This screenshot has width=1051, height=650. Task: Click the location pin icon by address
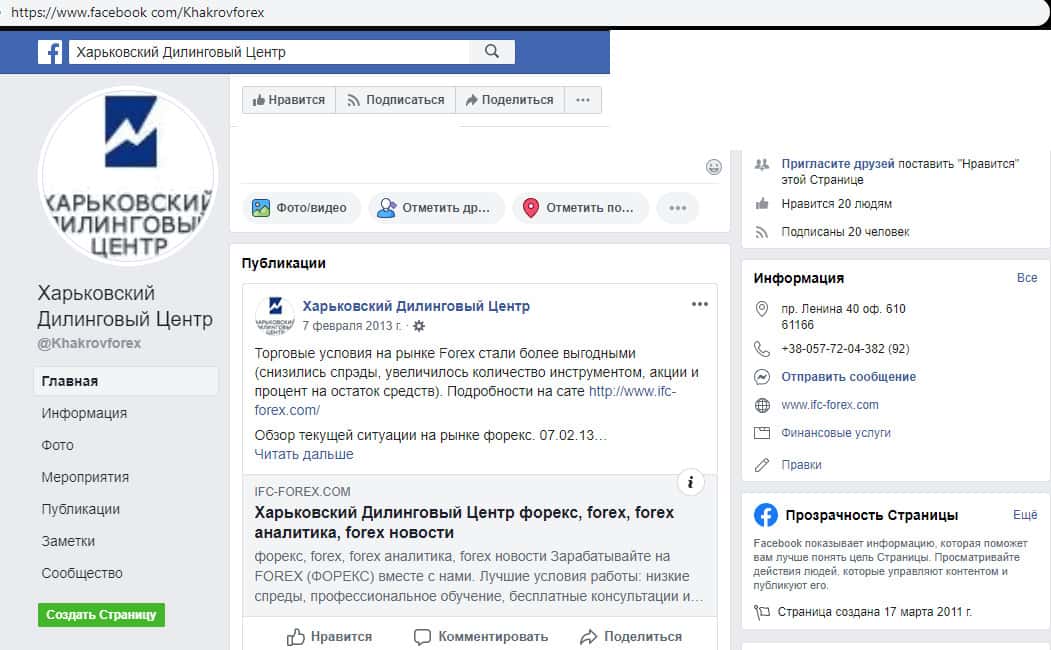[761, 309]
